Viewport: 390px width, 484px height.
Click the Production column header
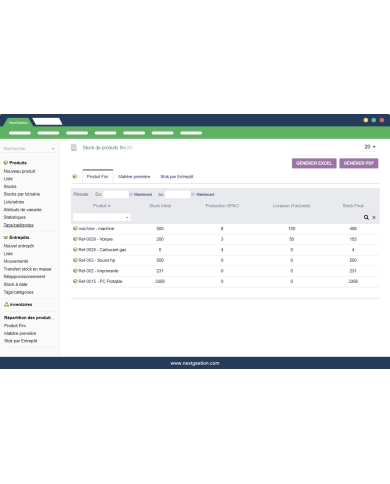point(222,206)
